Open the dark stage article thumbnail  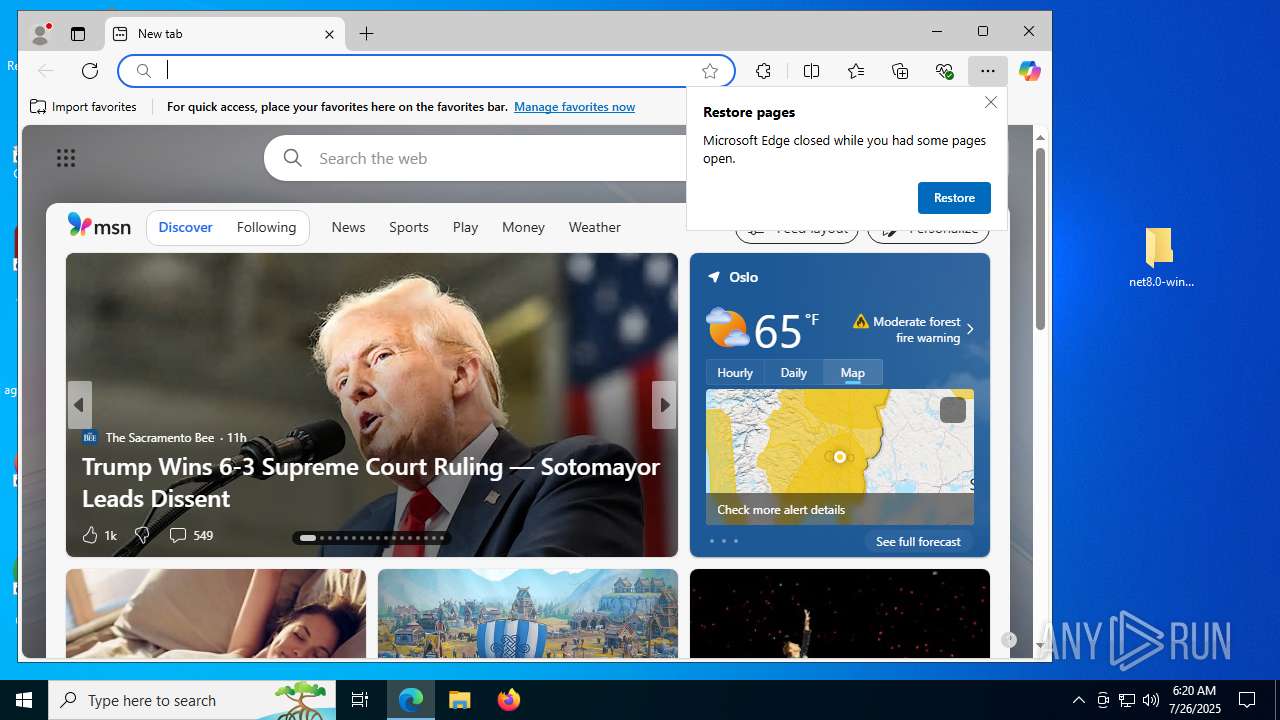coord(840,613)
